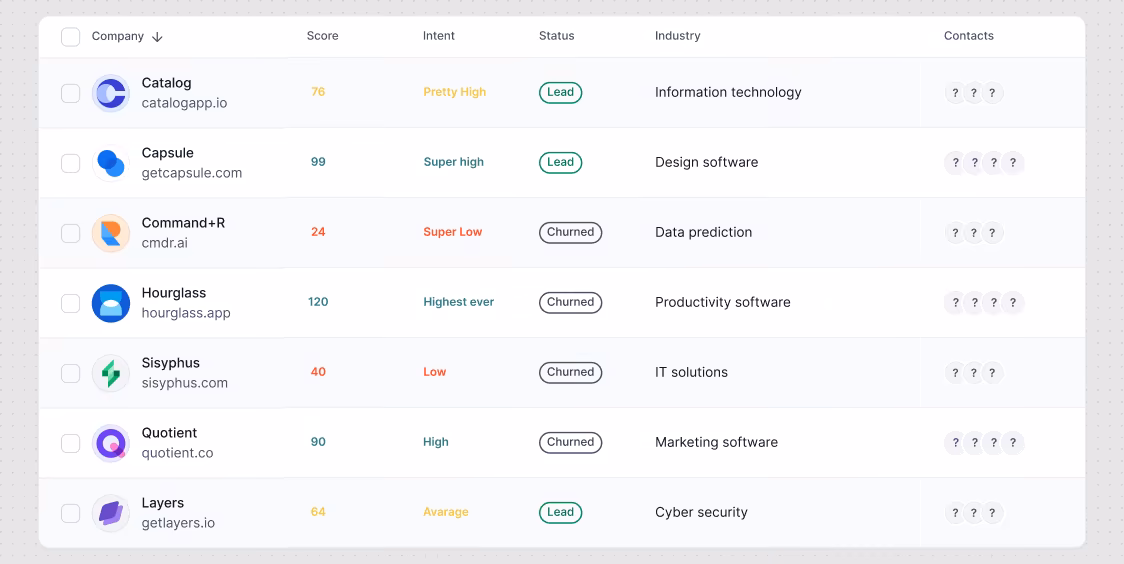Sort by Company column arrow icon
This screenshot has width=1124, height=564.
click(x=158, y=37)
